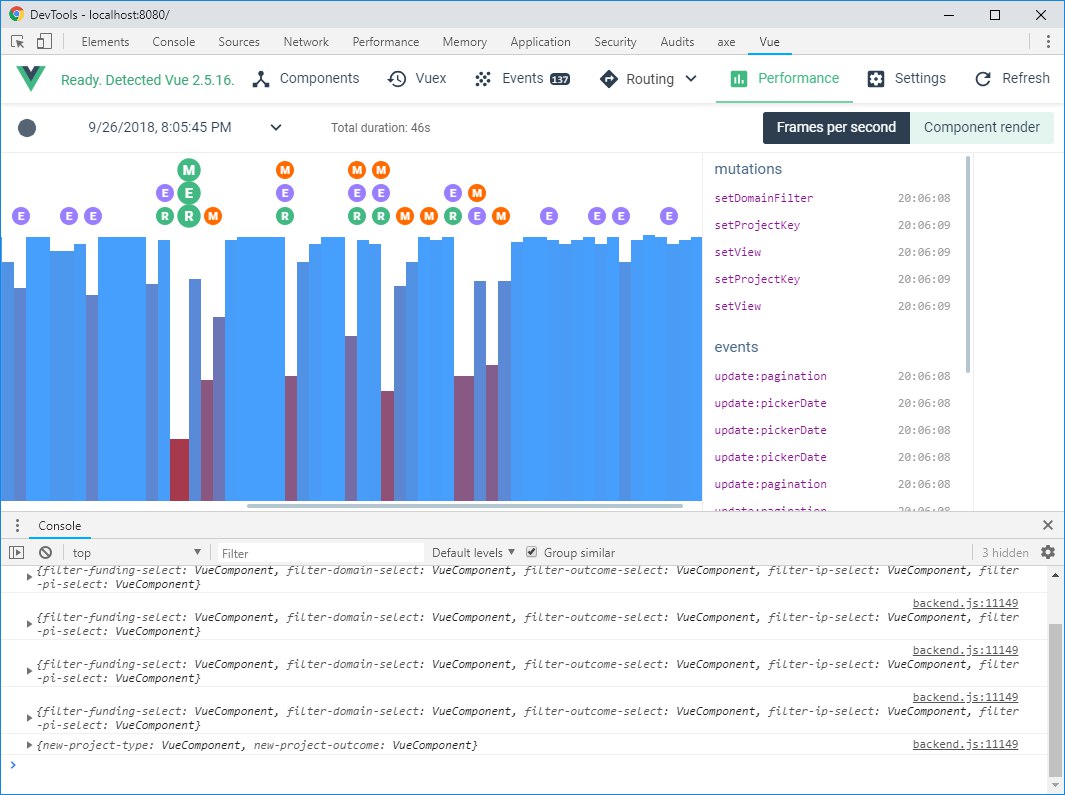Viewport: 1065px width, 795px height.
Task: Expand the recording date dropdown chevron
Action: (x=276, y=128)
